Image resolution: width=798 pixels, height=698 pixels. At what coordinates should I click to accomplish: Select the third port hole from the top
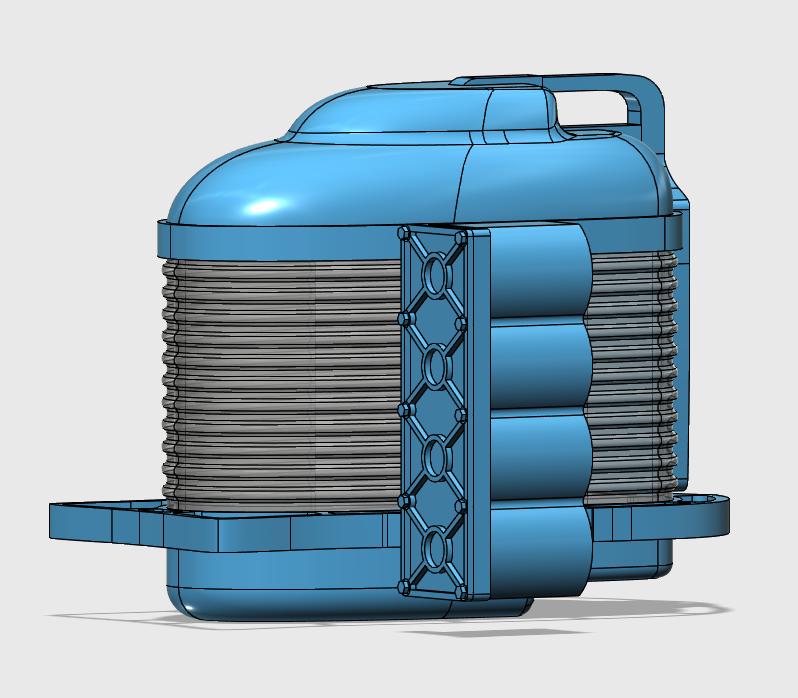tap(435, 458)
